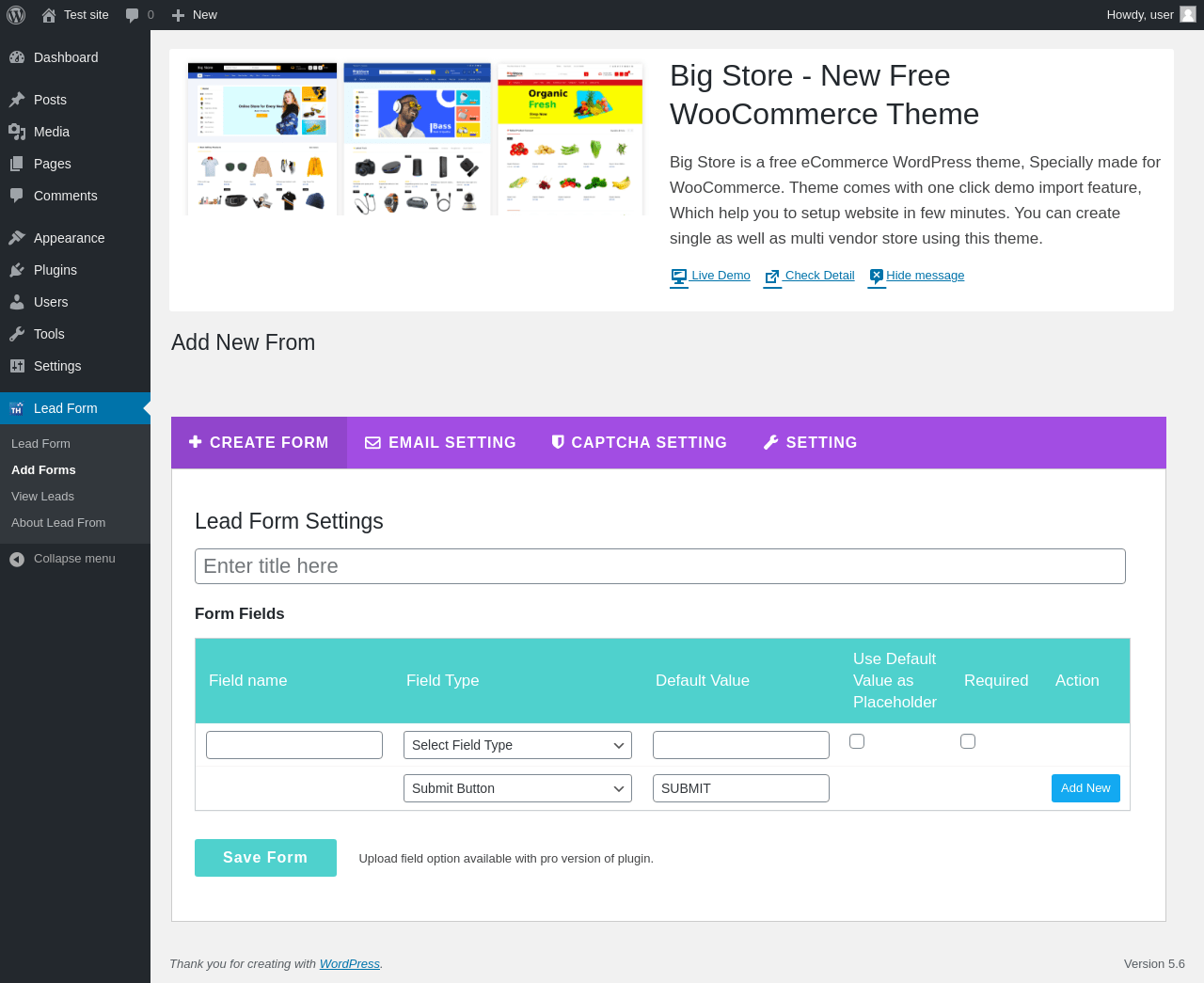Viewport: 1204px width, 983px height.
Task: Toggle Use Default Value as Placeholder checkbox
Action: click(x=857, y=741)
